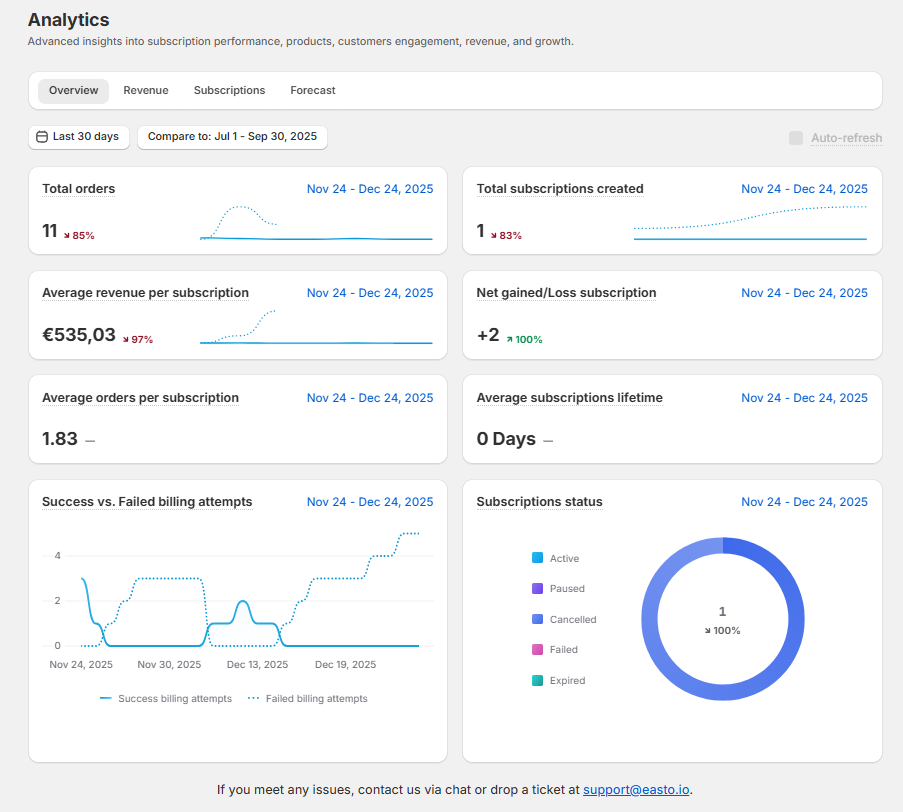Click the Active legend color swatch

click(x=538, y=558)
